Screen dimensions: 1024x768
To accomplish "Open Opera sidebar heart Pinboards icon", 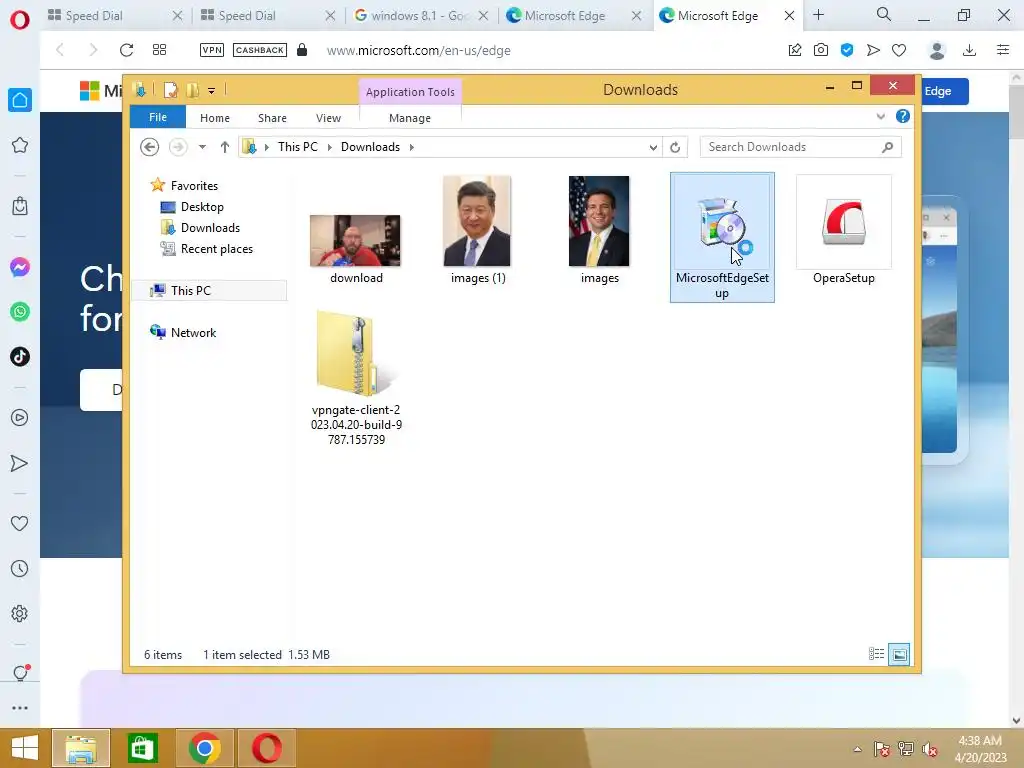I will 20,523.
